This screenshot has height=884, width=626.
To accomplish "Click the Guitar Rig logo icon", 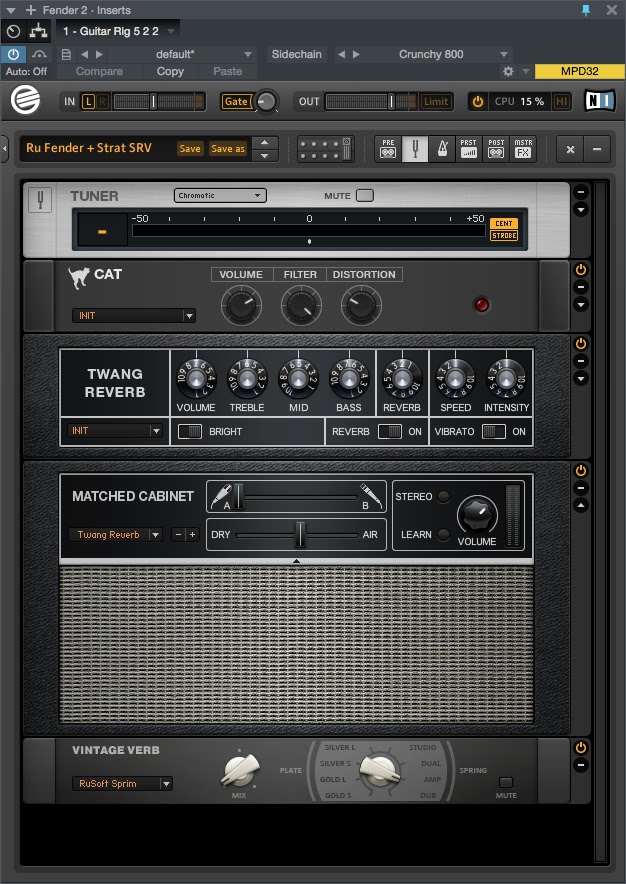I will (x=25, y=101).
